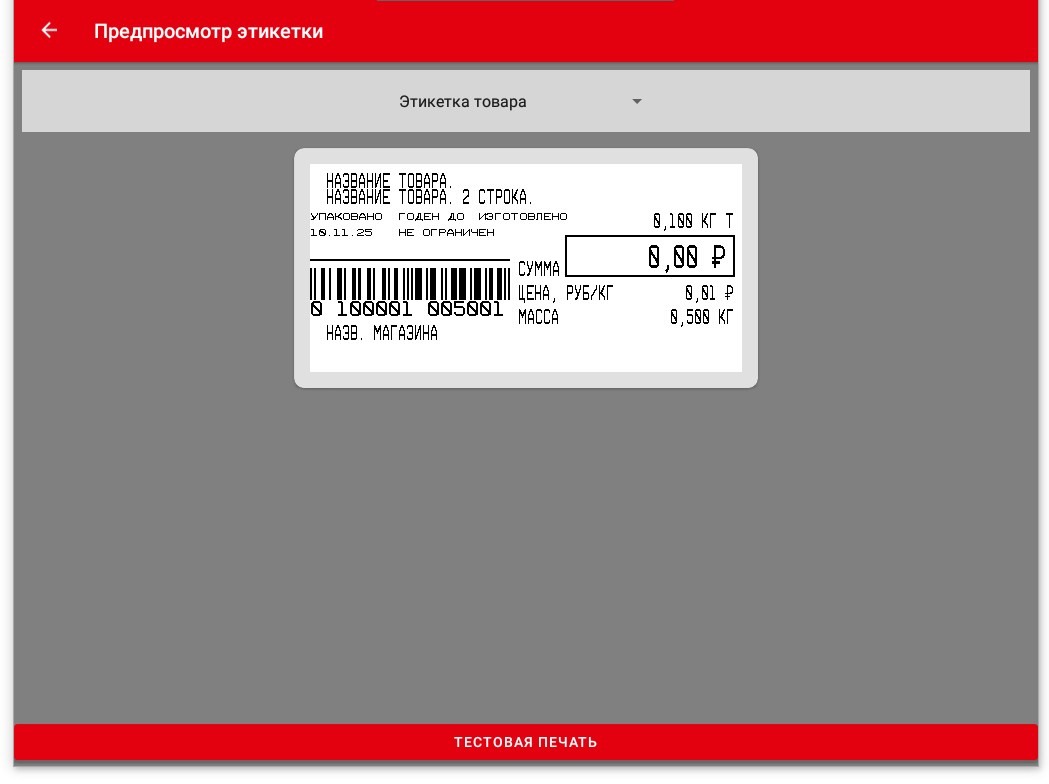Screen dimensions: 1049x784
Task: Select the mass value 0,500 КГ
Action: (x=702, y=317)
